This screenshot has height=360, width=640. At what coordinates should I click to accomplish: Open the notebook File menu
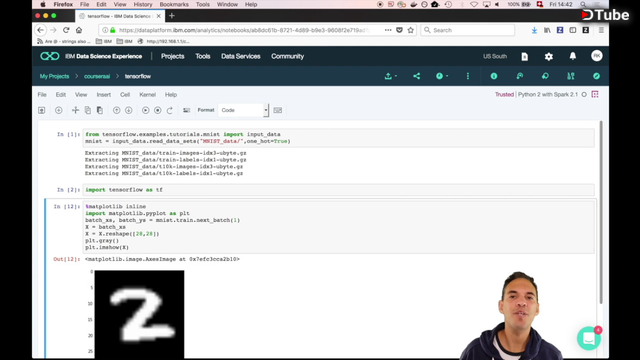(x=42, y=95)
